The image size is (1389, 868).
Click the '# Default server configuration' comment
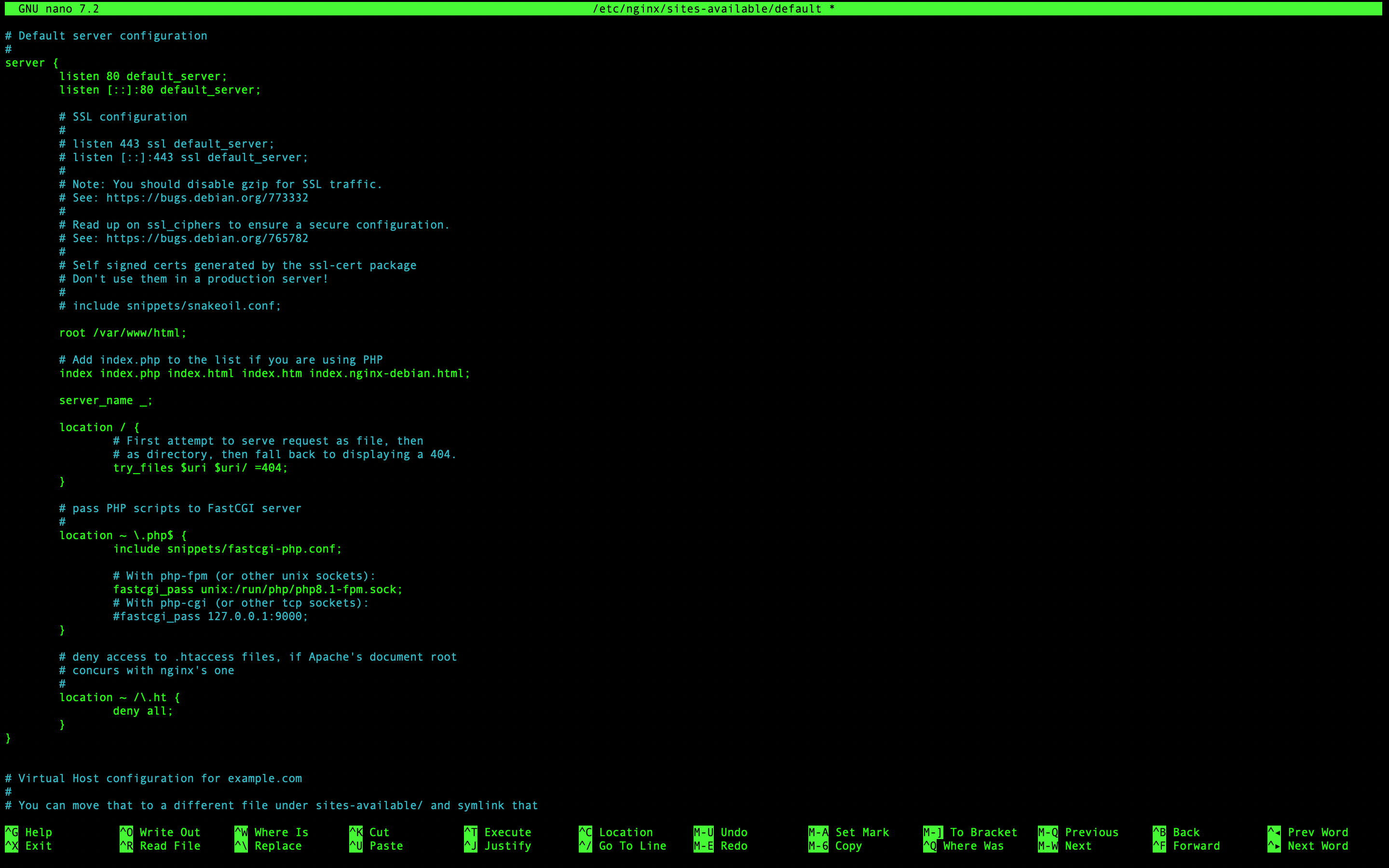pyautogui.click(x=106, y=36)
